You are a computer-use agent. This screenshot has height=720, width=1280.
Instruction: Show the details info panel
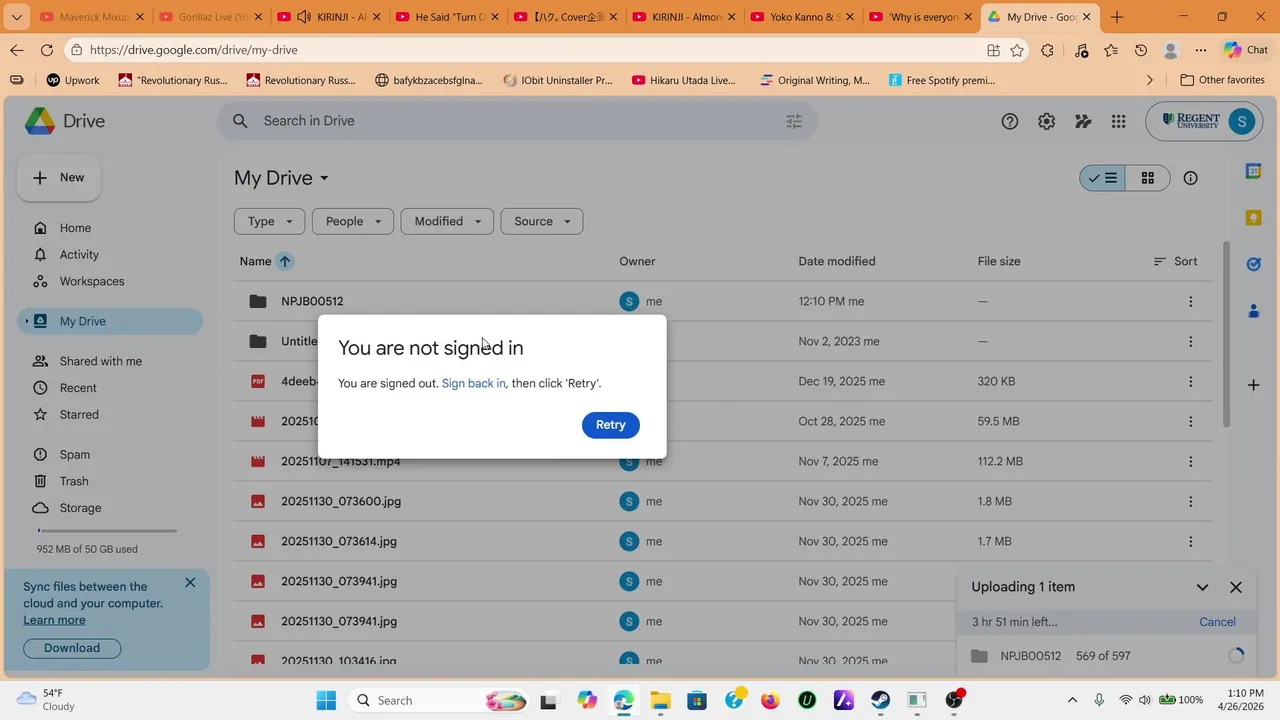1190,178
